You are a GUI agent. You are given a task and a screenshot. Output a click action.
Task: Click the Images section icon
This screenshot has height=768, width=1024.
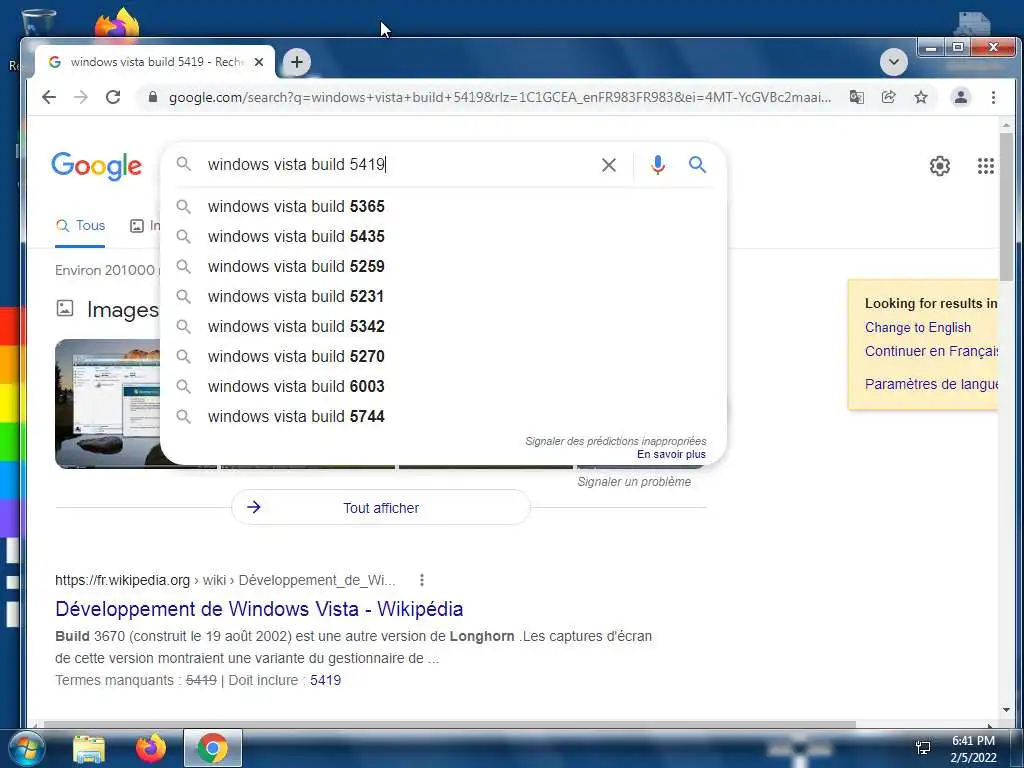coord(65,308)
